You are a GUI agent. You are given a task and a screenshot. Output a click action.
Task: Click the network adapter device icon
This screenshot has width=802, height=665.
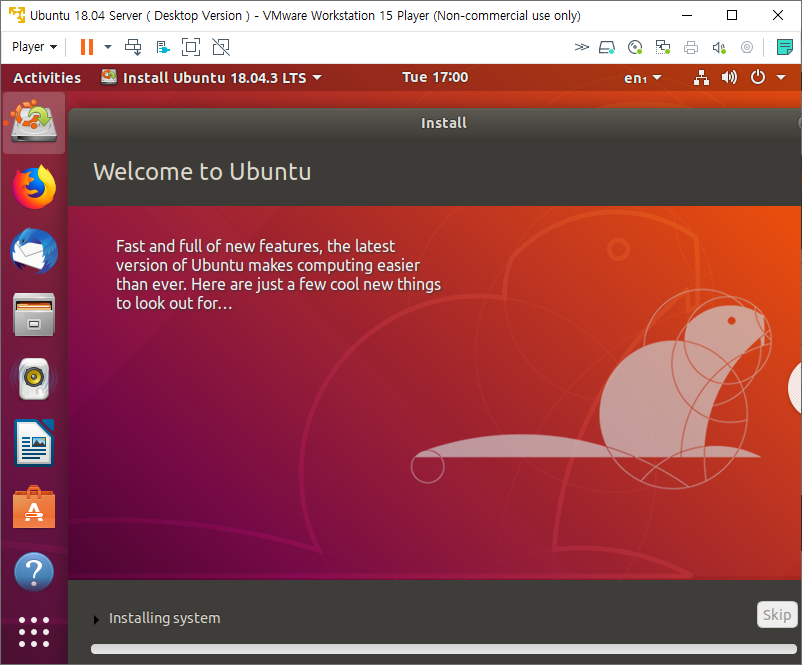663,48
